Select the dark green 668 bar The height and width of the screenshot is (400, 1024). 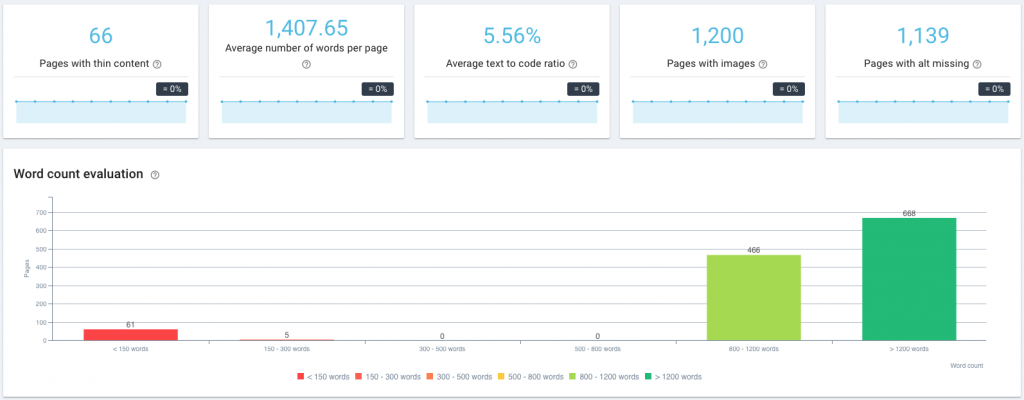(909, 279)
